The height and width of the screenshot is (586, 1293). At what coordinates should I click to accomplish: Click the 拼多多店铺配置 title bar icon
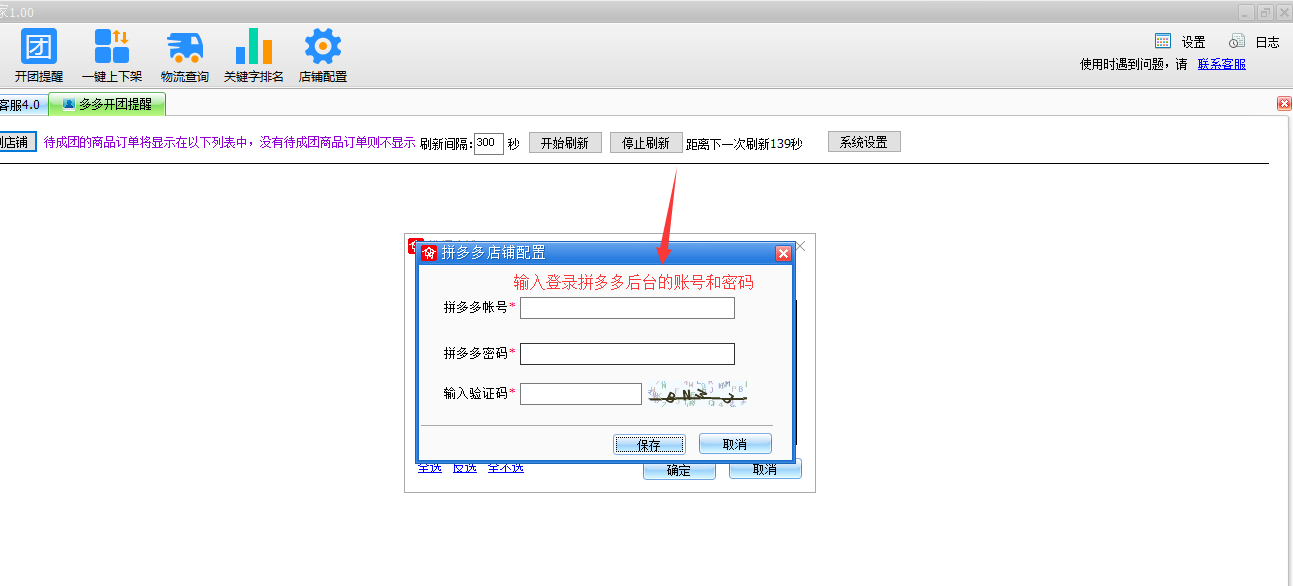tap(430, 253)
